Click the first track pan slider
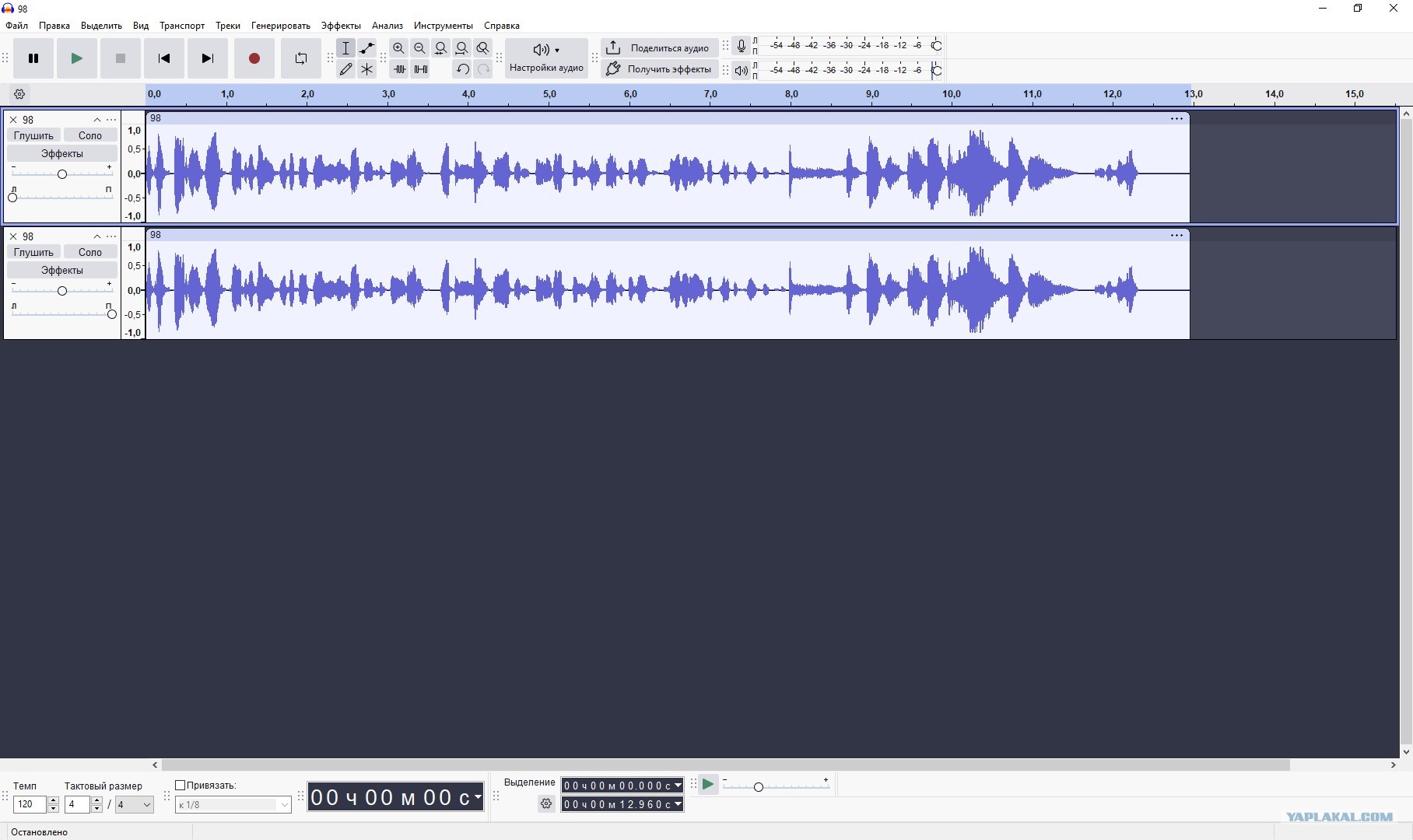 click(62, 197)
